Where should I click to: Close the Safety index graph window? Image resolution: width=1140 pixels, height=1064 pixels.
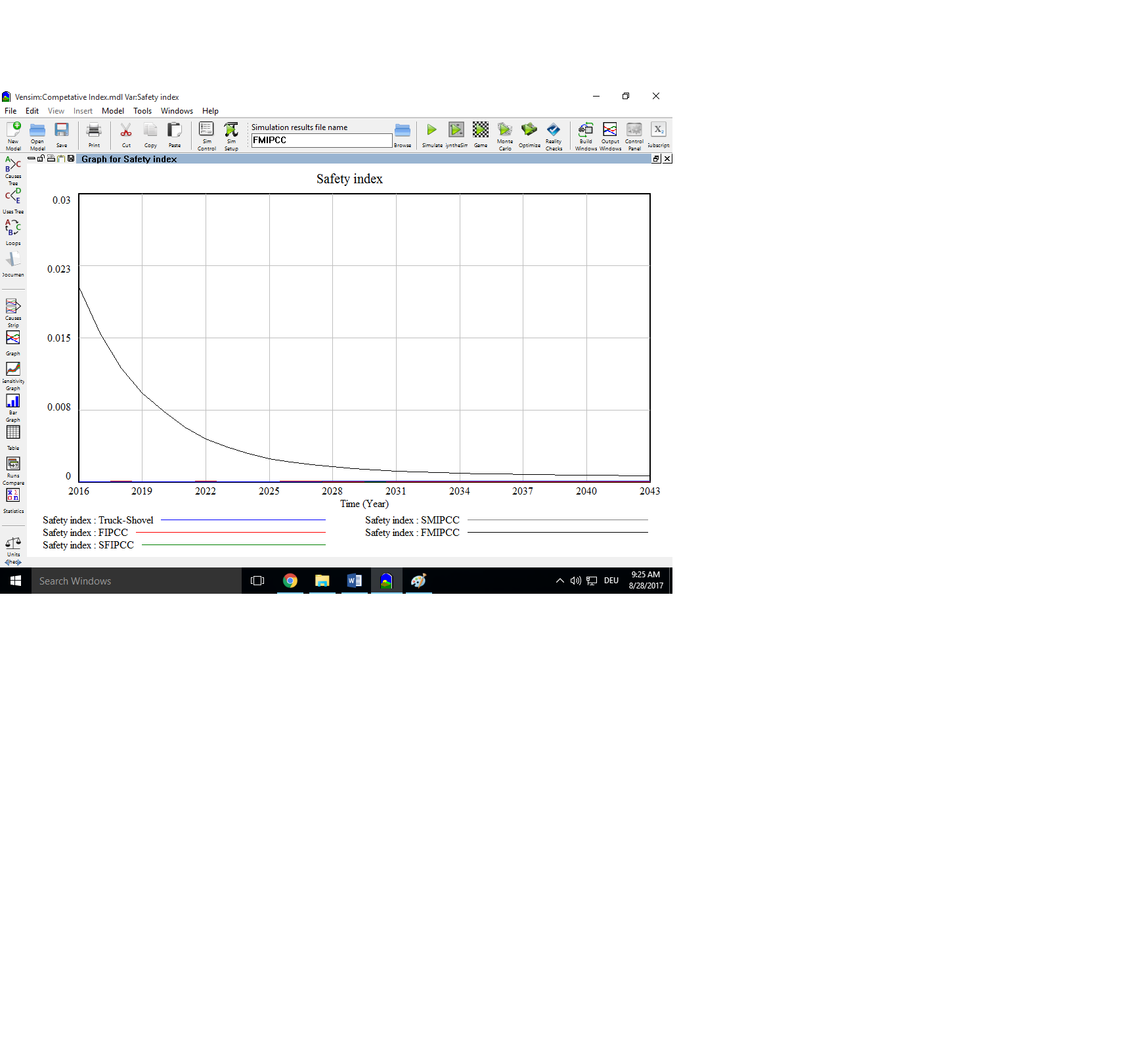click(x=667, y=158)
